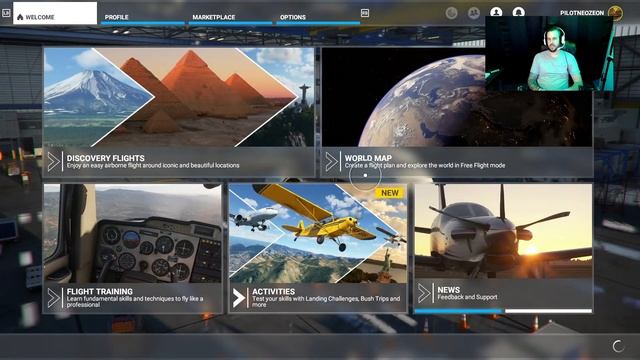This screenshot has width=640, height=360.
Task: Open the Marketplace tab
Action: tap(230, 17)
